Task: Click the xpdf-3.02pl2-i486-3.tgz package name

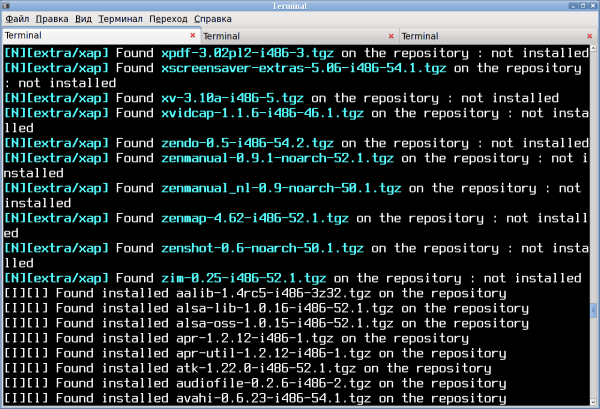Action: point(247,53)
